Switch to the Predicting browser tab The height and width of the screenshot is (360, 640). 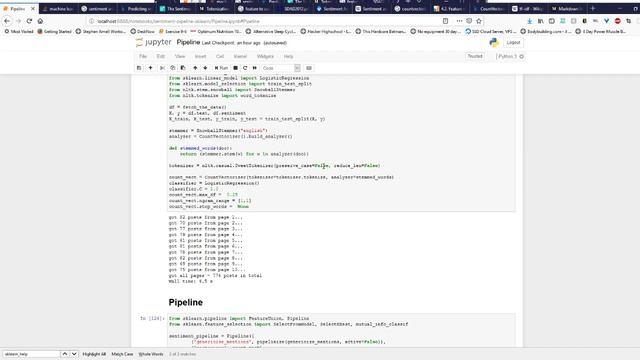[x=136, y=9]
